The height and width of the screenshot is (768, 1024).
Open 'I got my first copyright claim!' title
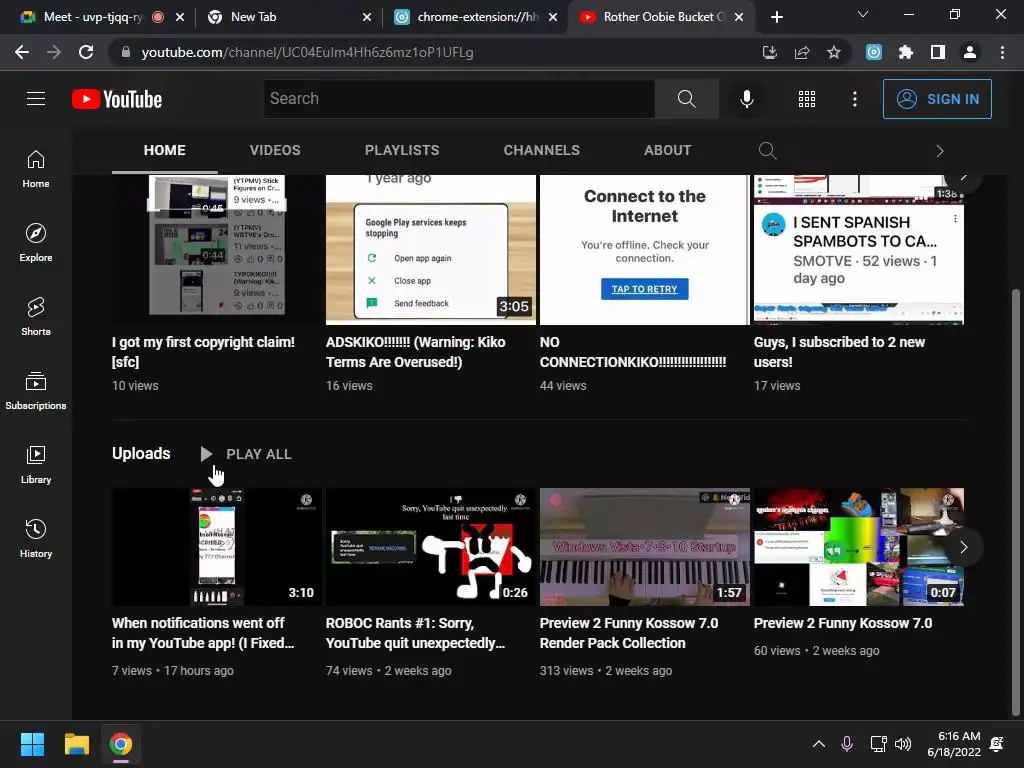tap(203, 352)
